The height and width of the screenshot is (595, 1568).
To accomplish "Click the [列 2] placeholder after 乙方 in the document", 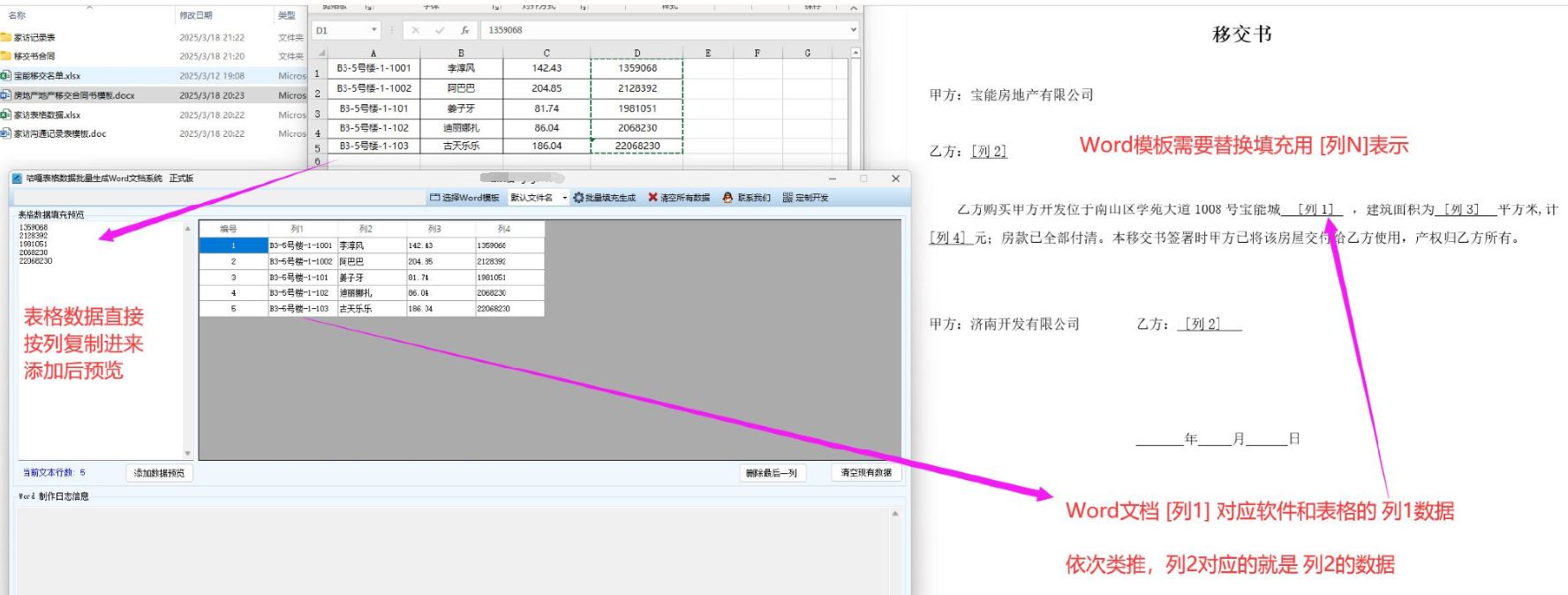I will [989, 151].
